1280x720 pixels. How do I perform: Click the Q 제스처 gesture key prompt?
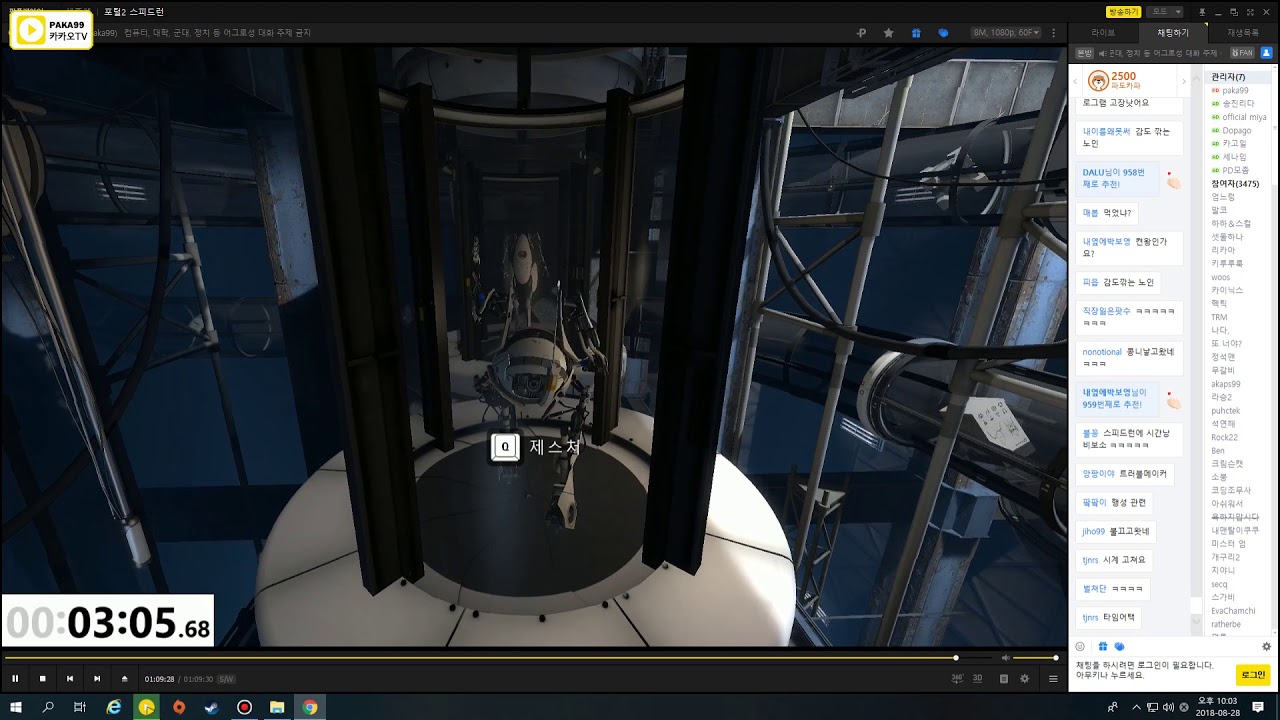535,447
